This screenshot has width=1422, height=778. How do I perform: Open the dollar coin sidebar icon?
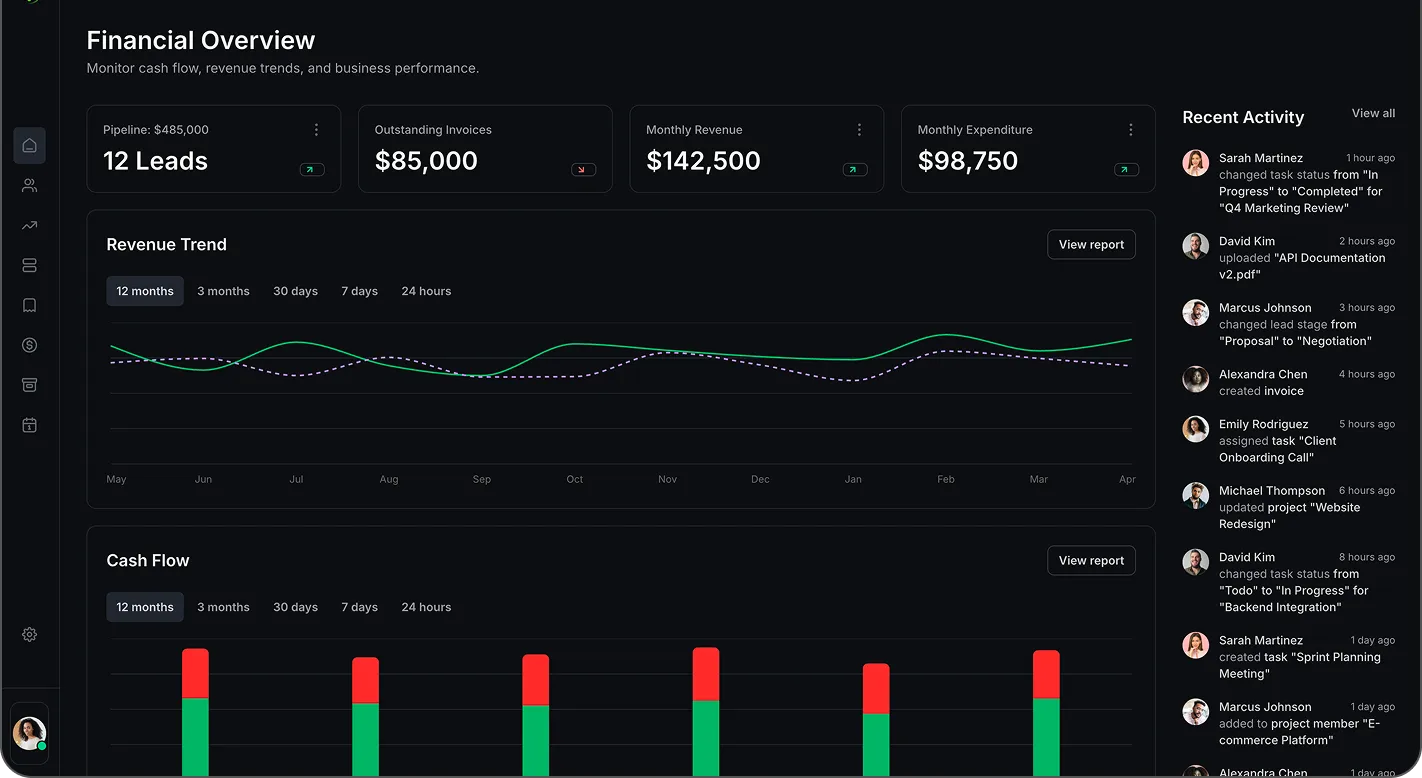pyautogui.click(x=29, y=346)
